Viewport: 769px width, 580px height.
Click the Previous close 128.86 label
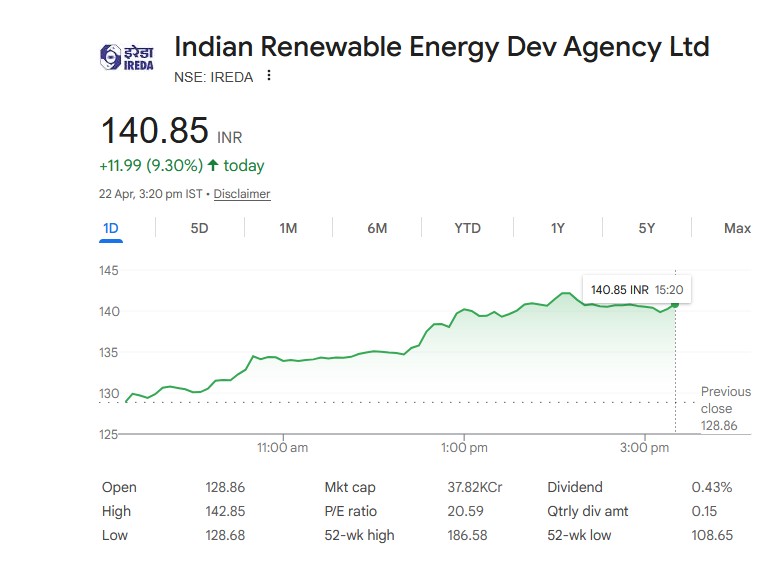tap(725, 408)
